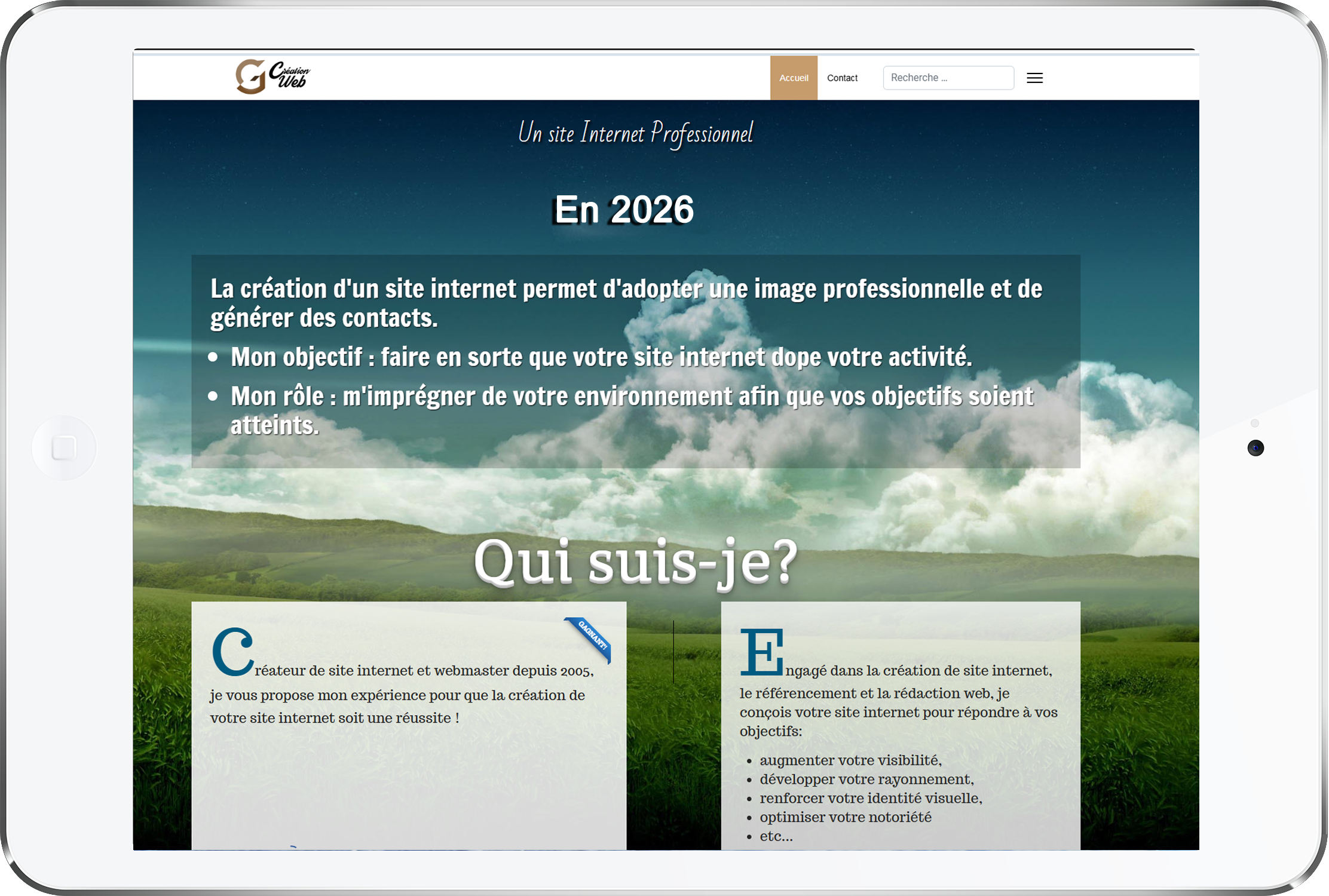This screenshot has width=1329, height=896.
Task: Click the 'Qui suis-je?' heading
Action: [635, 561]
